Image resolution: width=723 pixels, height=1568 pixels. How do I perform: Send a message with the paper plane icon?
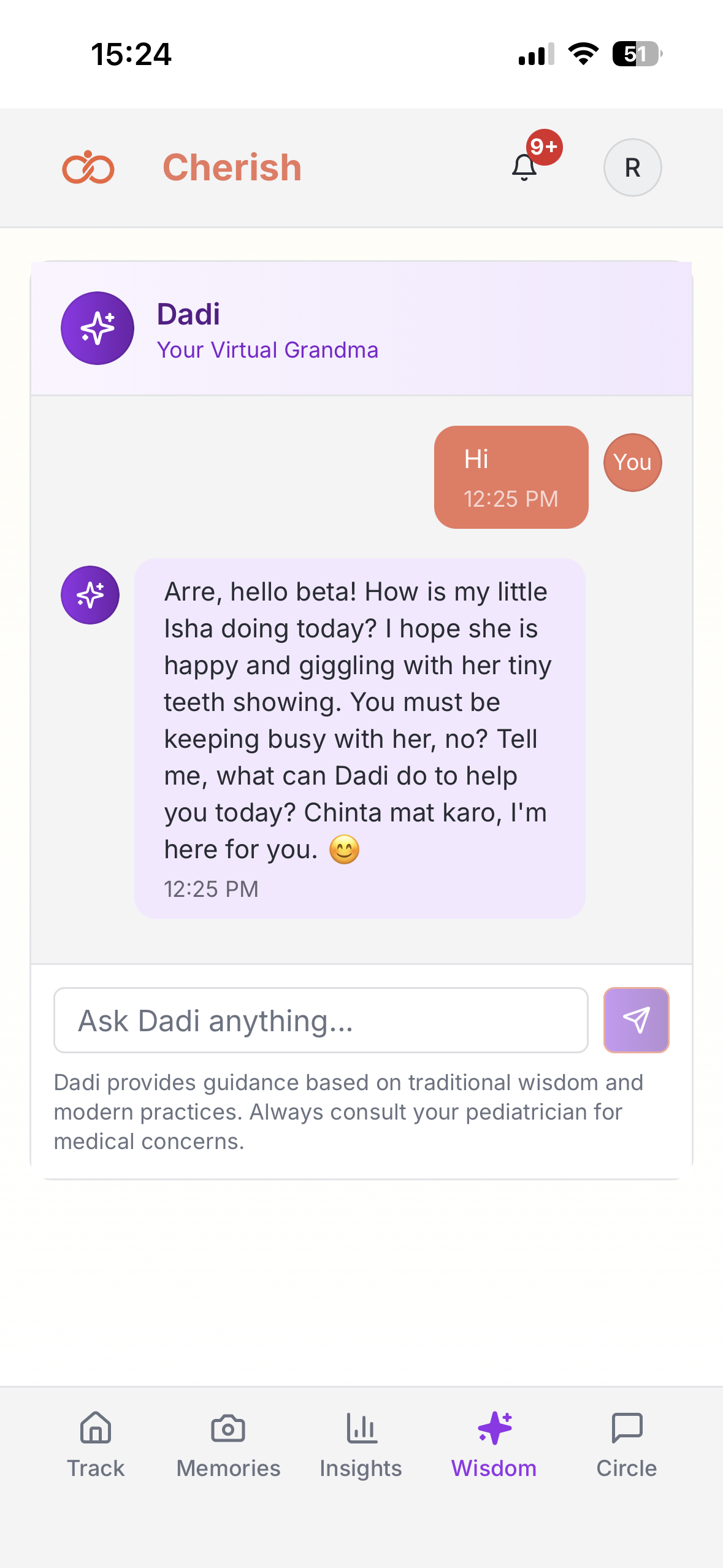(636, 1020)
